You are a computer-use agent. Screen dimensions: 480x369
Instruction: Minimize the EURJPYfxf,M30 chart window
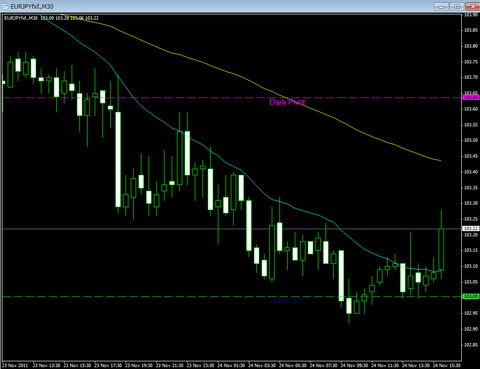point(441,6)
